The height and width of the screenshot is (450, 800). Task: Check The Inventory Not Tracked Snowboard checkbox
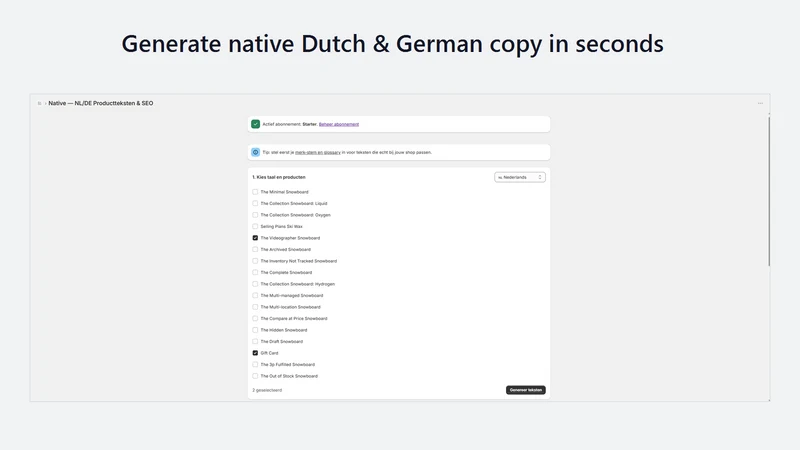255,261
